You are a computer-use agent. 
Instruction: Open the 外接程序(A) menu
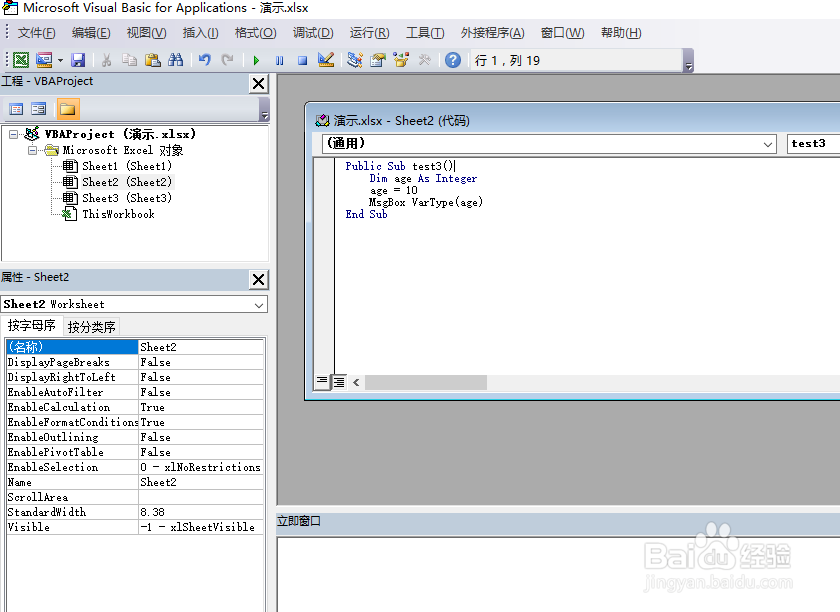tap(492, 33)
